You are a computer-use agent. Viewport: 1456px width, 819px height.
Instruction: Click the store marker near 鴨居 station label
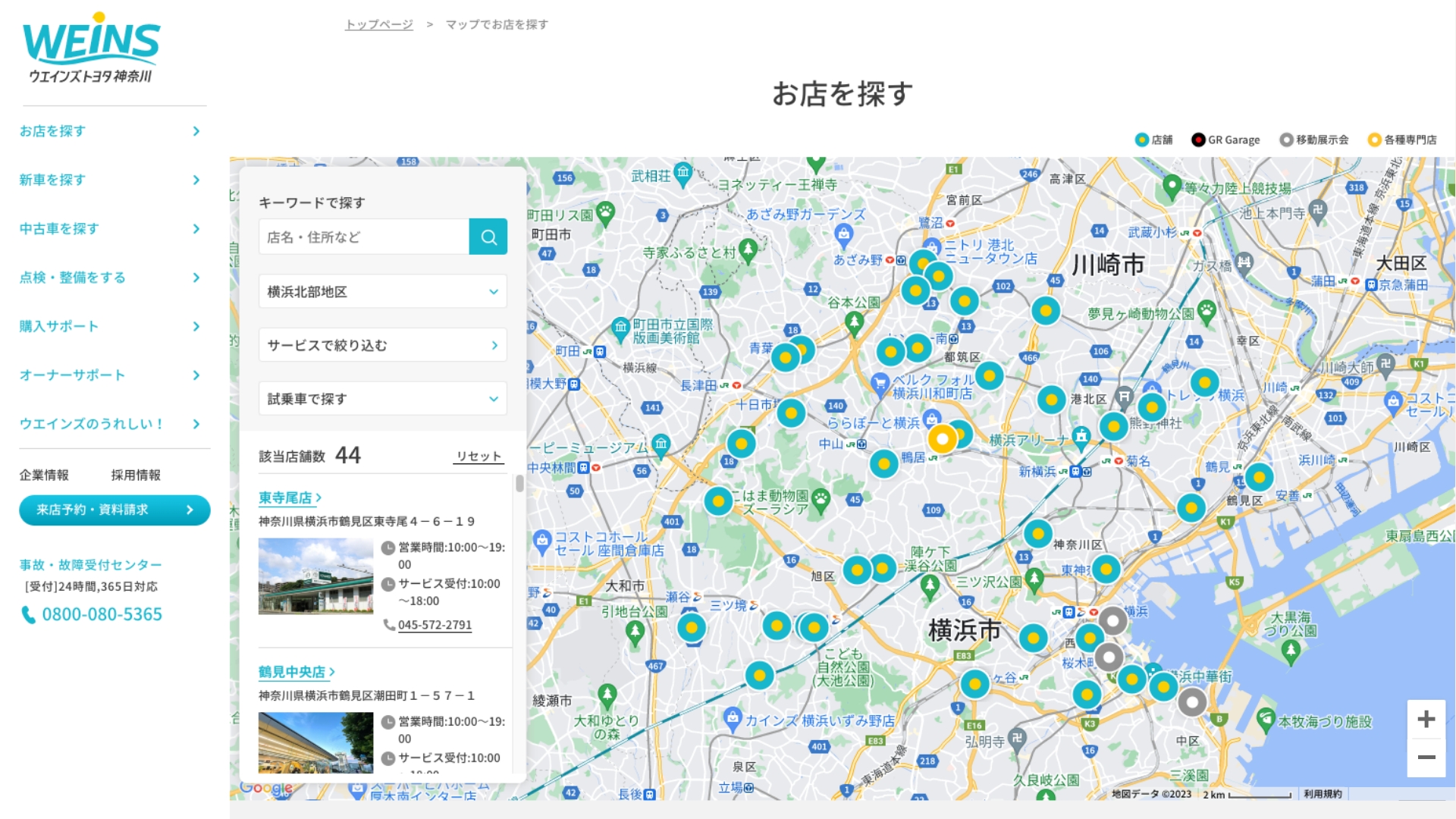pyautogui.click(x=884, y=463)
